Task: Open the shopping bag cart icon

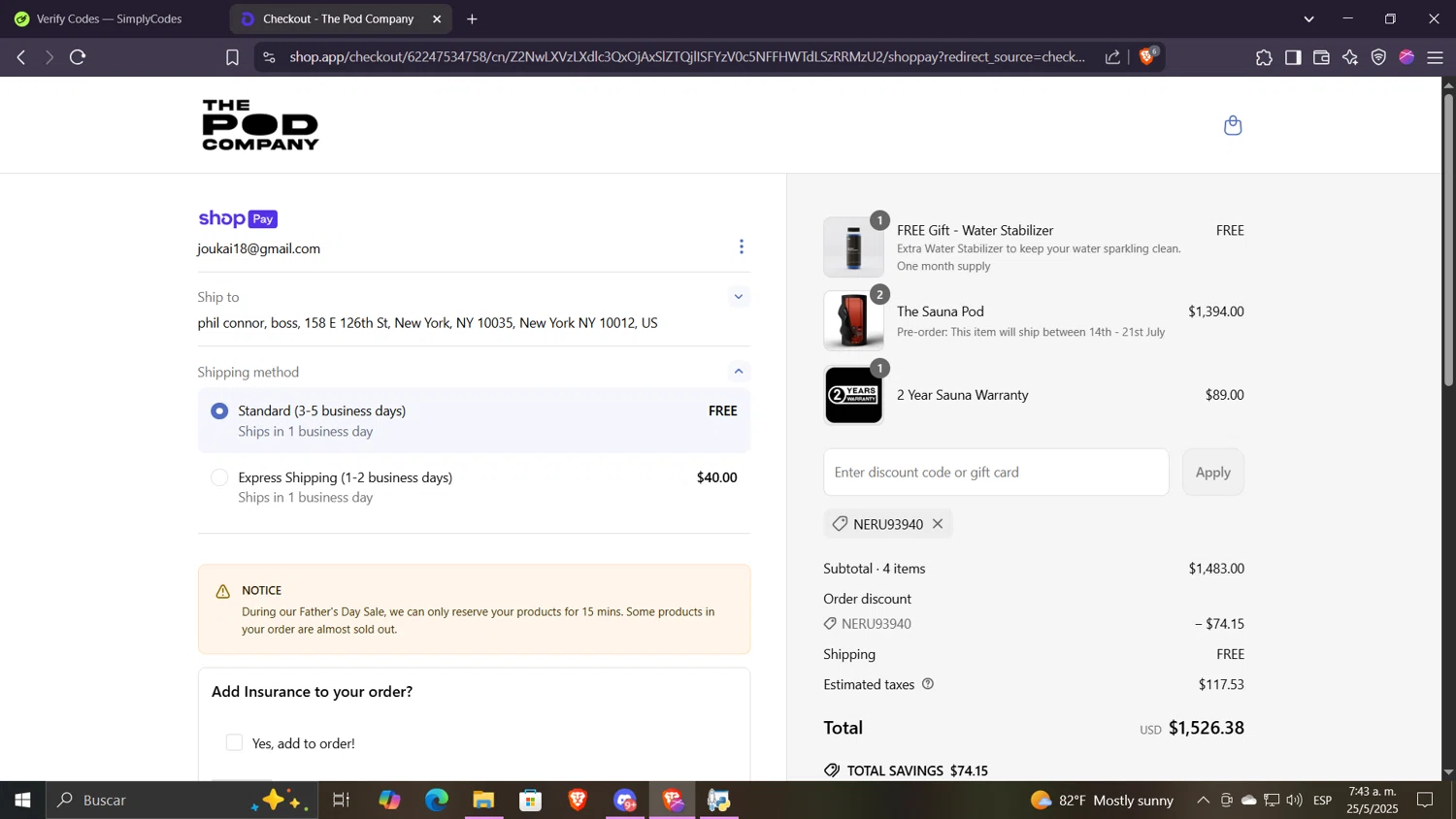Action: [1233, 125]
